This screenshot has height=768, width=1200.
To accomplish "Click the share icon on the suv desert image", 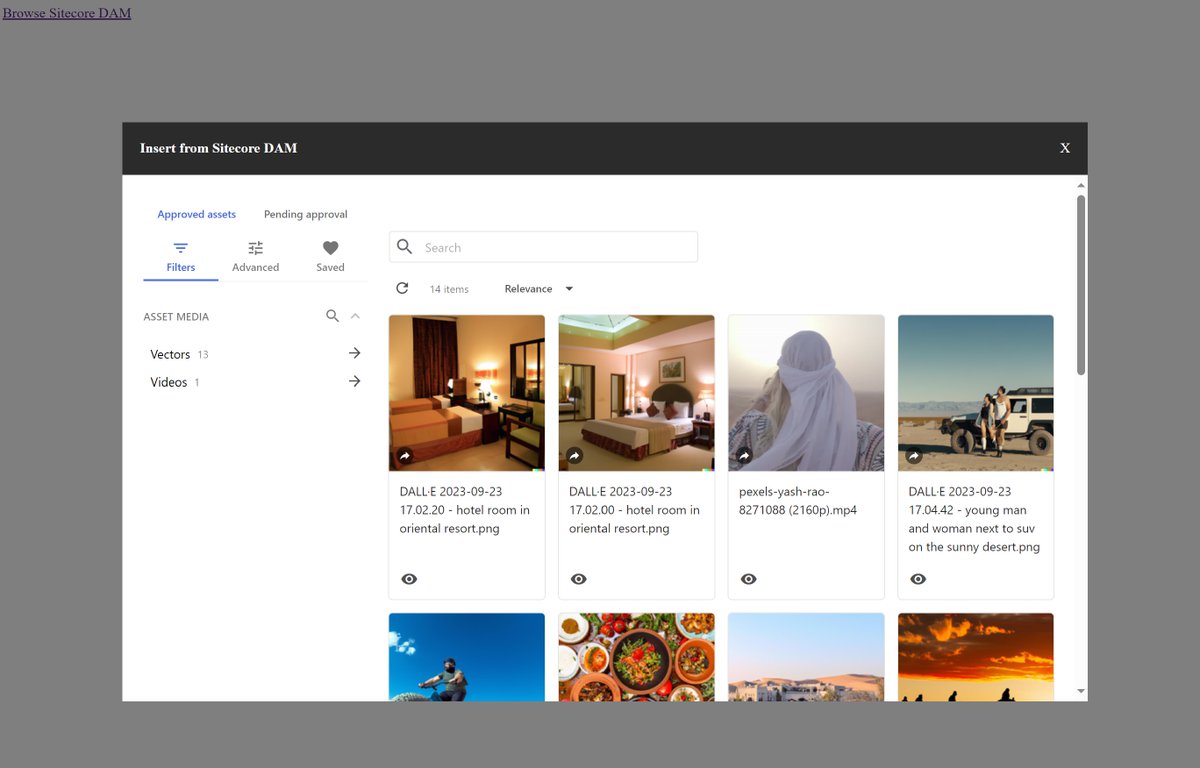I will click(x=914, y=456).
